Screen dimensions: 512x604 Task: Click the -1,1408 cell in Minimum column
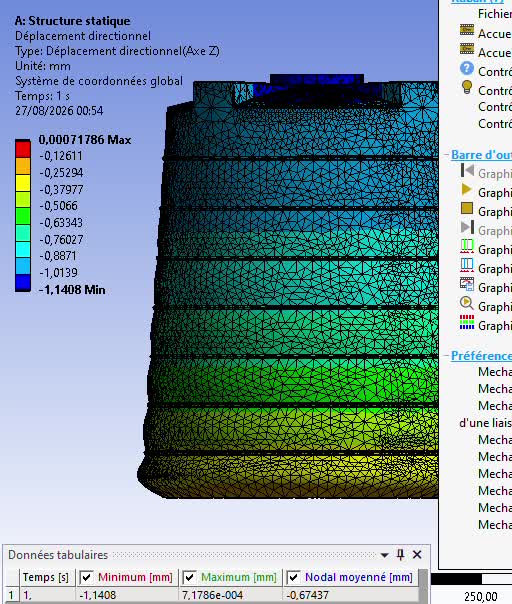pyautogui.click(x=127, y=595)
